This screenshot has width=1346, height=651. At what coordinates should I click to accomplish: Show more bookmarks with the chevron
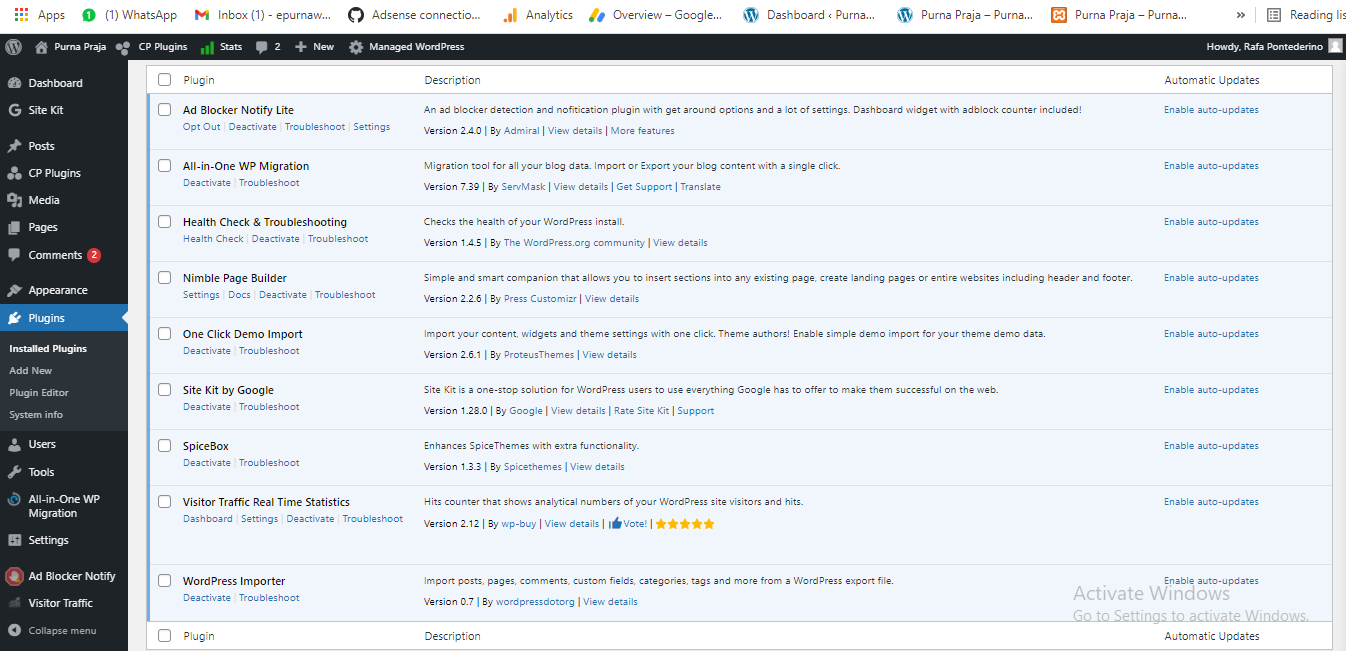(1241, 15)
